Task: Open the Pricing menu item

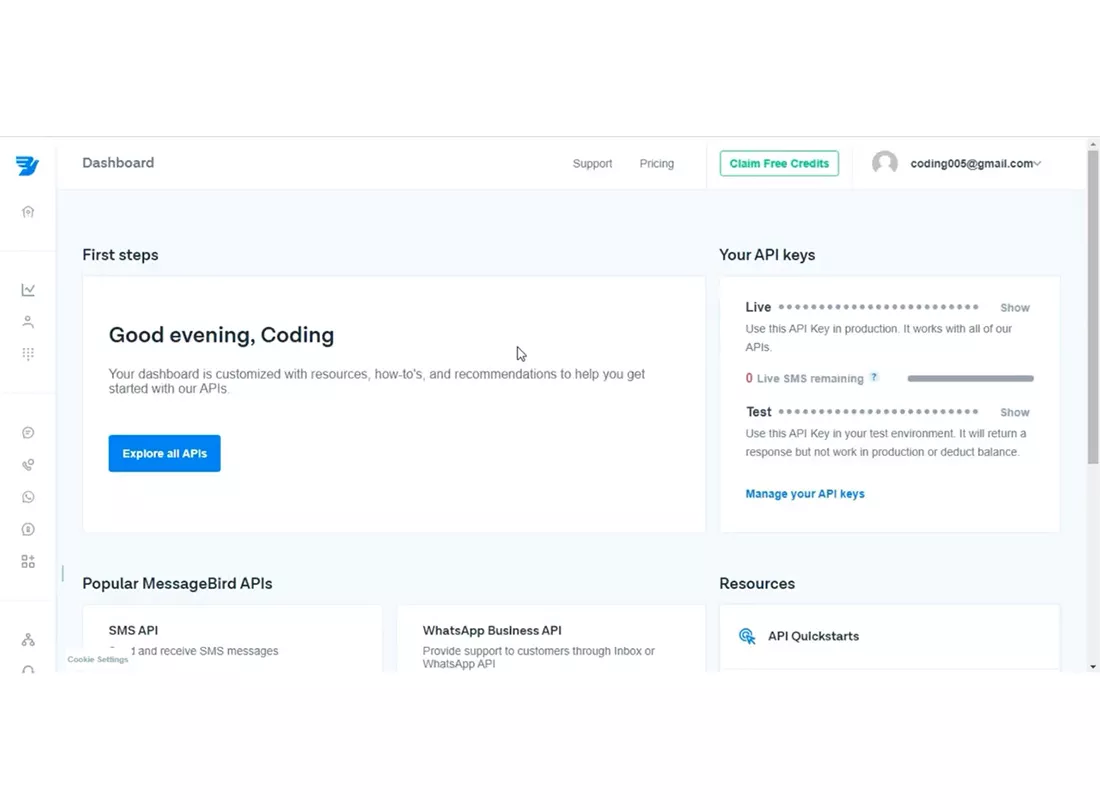Action: [x=657, y=163]
